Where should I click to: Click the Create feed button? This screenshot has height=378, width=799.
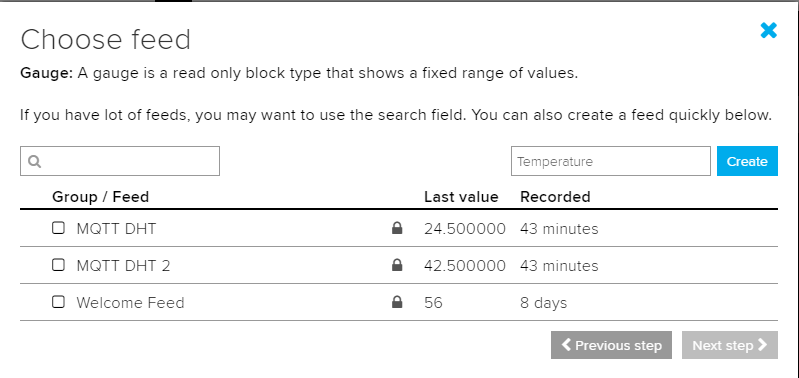point(747,161)
